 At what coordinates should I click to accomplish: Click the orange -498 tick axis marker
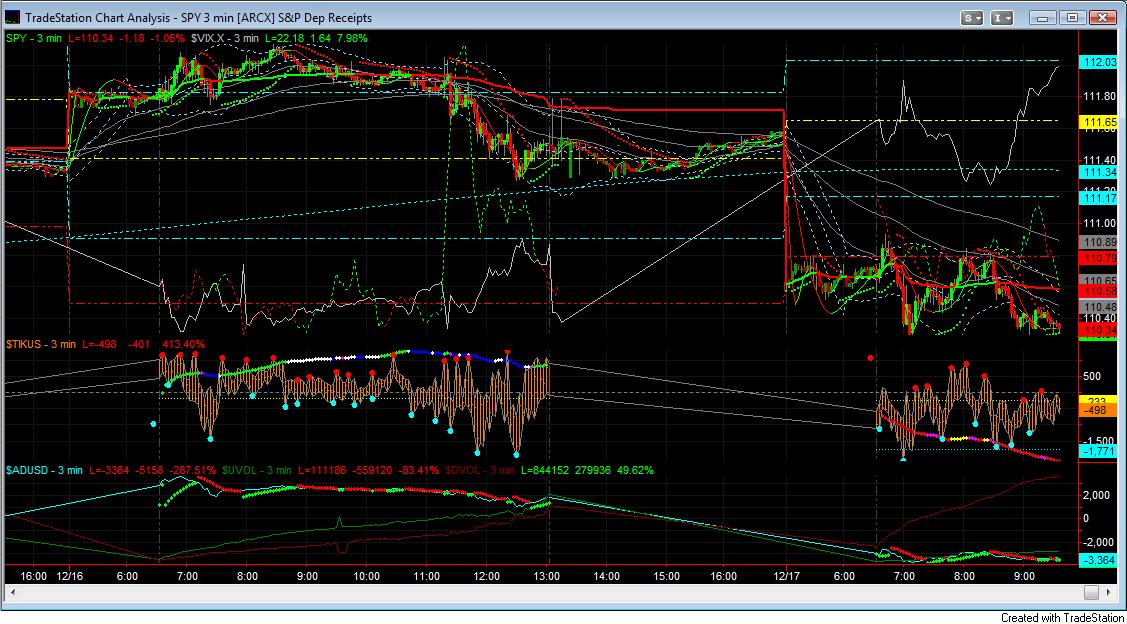click(1097, 410)
